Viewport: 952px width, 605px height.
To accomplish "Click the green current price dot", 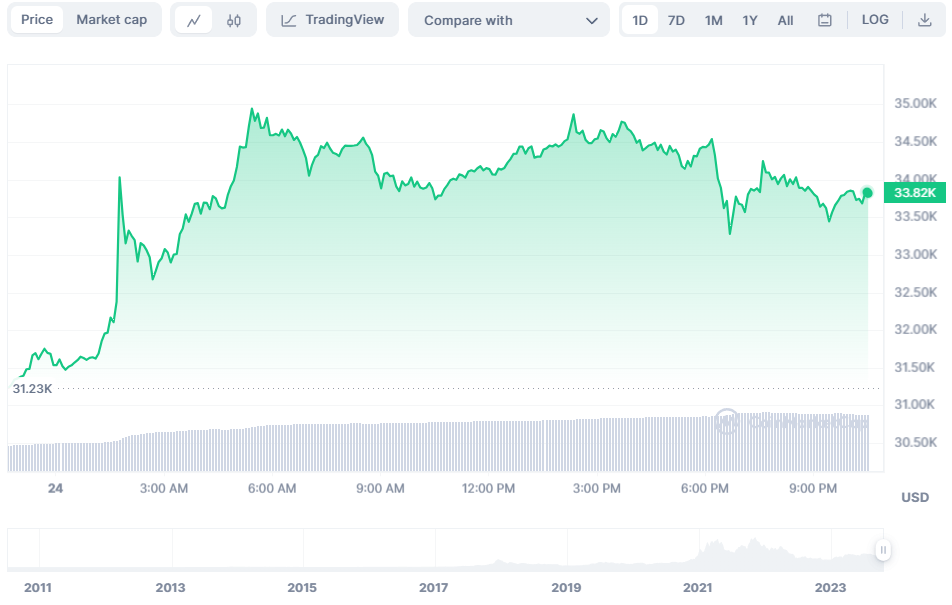I will coord(867,193).
